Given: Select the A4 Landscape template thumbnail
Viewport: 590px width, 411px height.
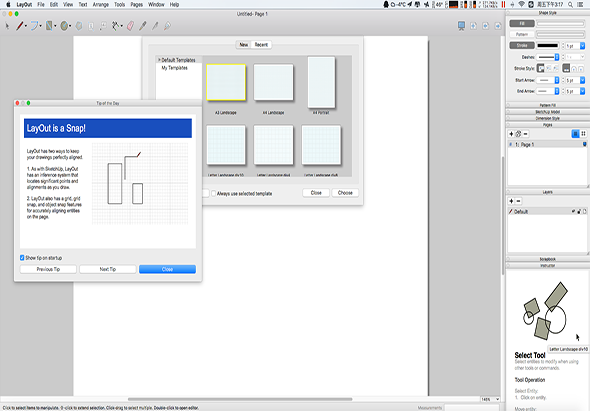Looking at the screenshot, I should point(273,82).
